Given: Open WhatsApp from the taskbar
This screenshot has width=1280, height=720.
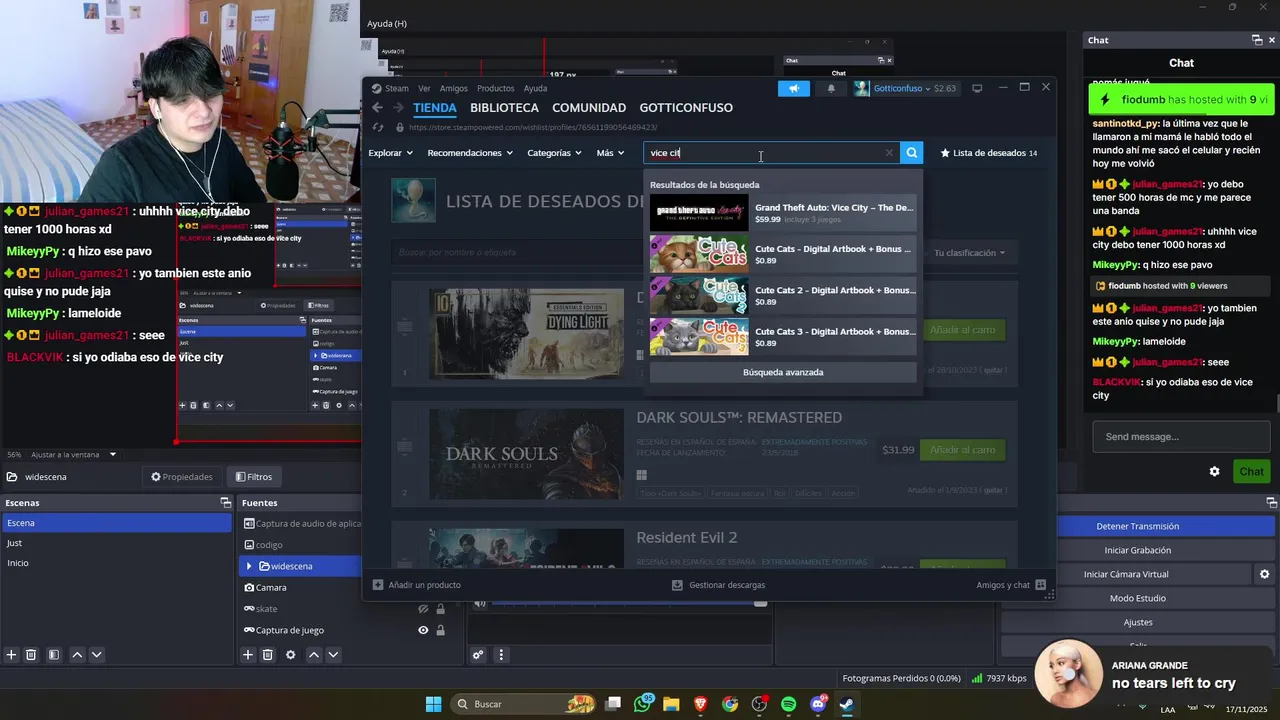Looking at the screenshot, I should click(x=643, y=704).
